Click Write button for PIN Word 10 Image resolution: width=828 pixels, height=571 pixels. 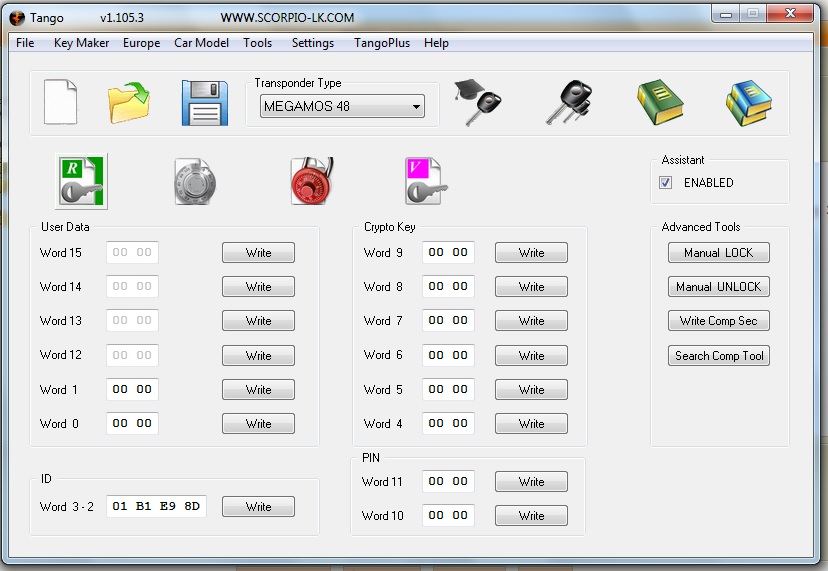click(531, 516)
